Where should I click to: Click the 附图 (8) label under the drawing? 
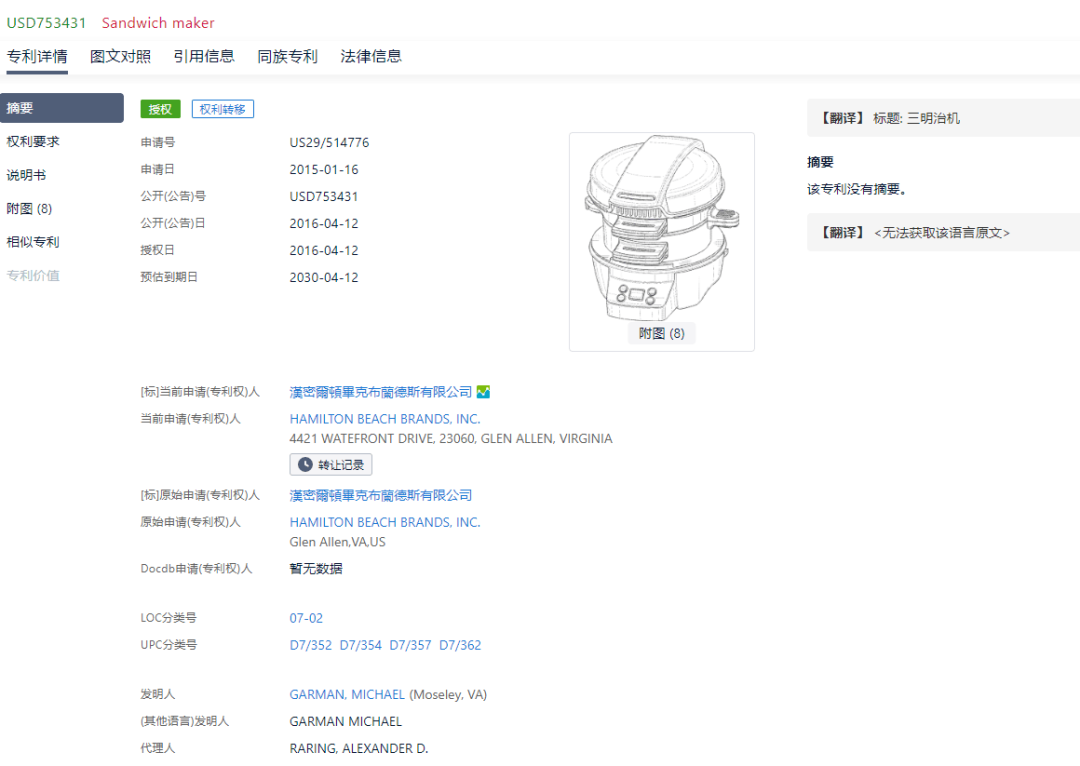click(x=661, y=333)
